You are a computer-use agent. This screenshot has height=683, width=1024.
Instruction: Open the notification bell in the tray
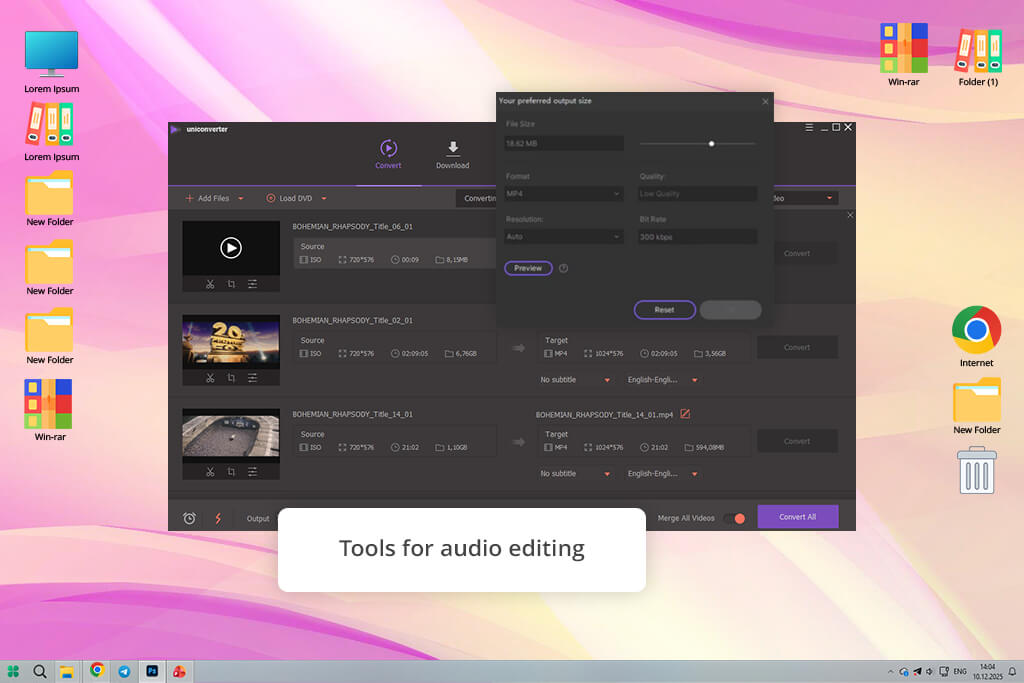pyautogui.click(x=1012, y=671)
